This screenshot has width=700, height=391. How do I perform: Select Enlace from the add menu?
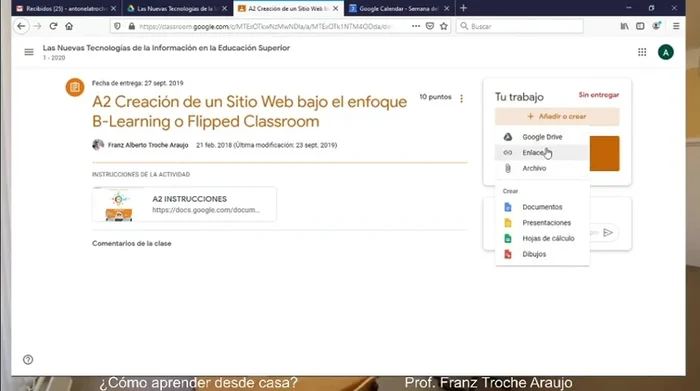click(x=542, y=153)
